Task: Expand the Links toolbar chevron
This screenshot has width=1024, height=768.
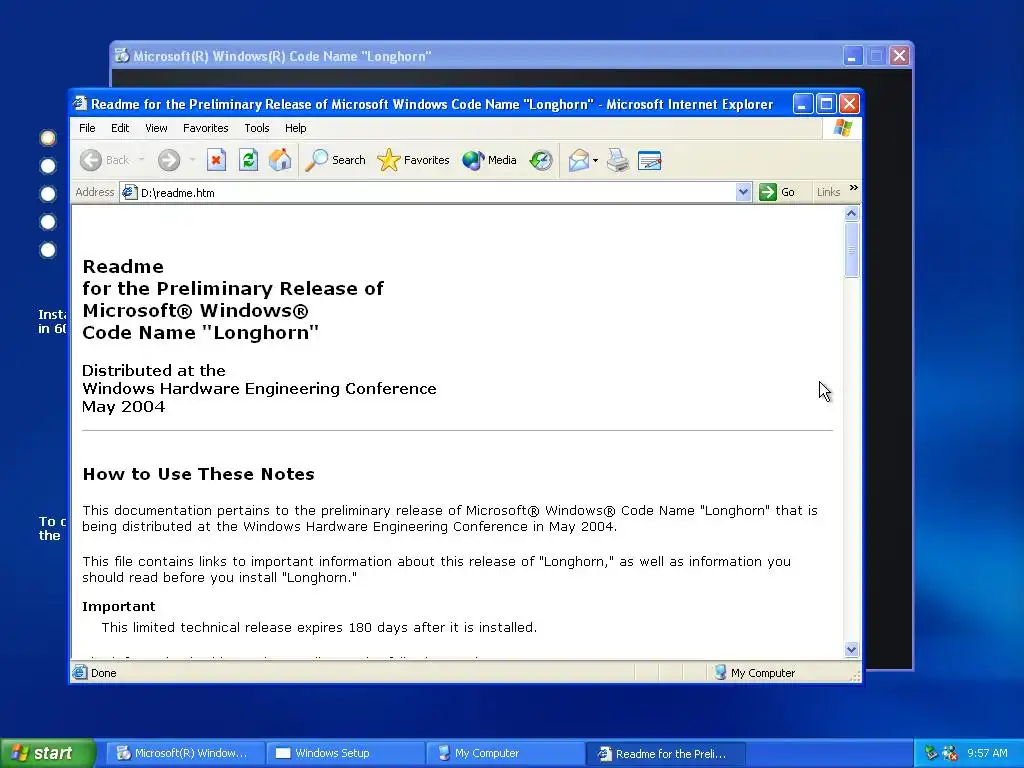Action: [x=854, y=188]
